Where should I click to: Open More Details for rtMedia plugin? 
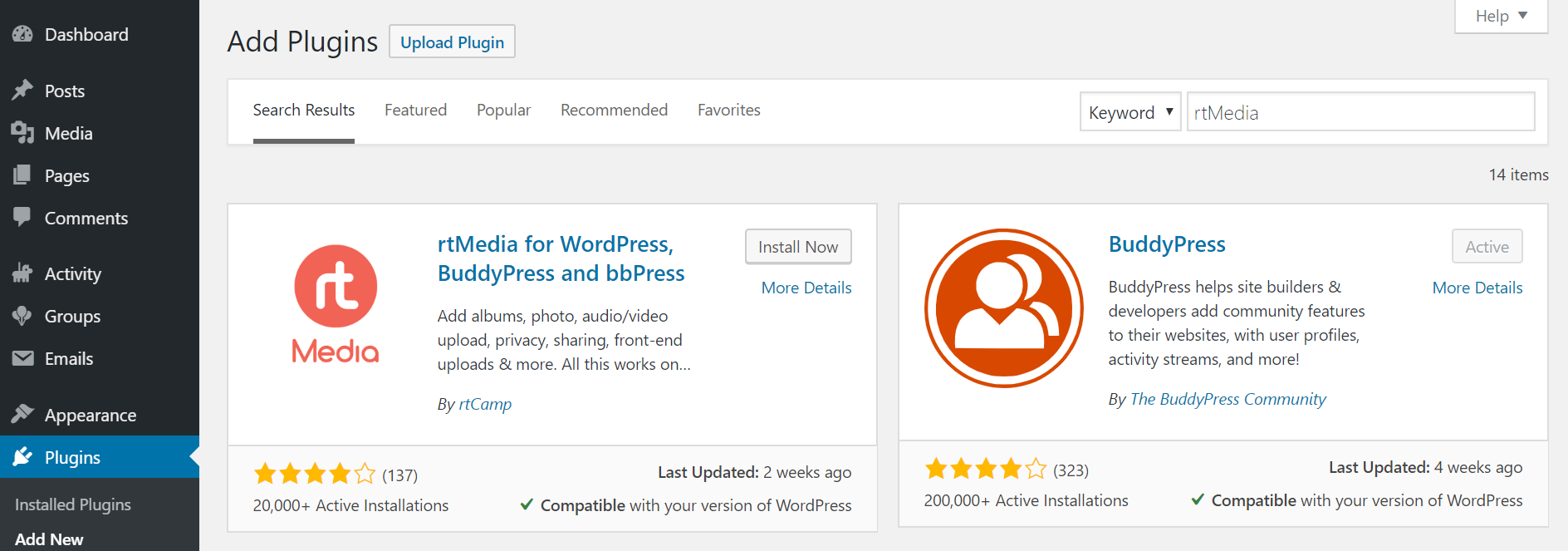click(806, 288)
